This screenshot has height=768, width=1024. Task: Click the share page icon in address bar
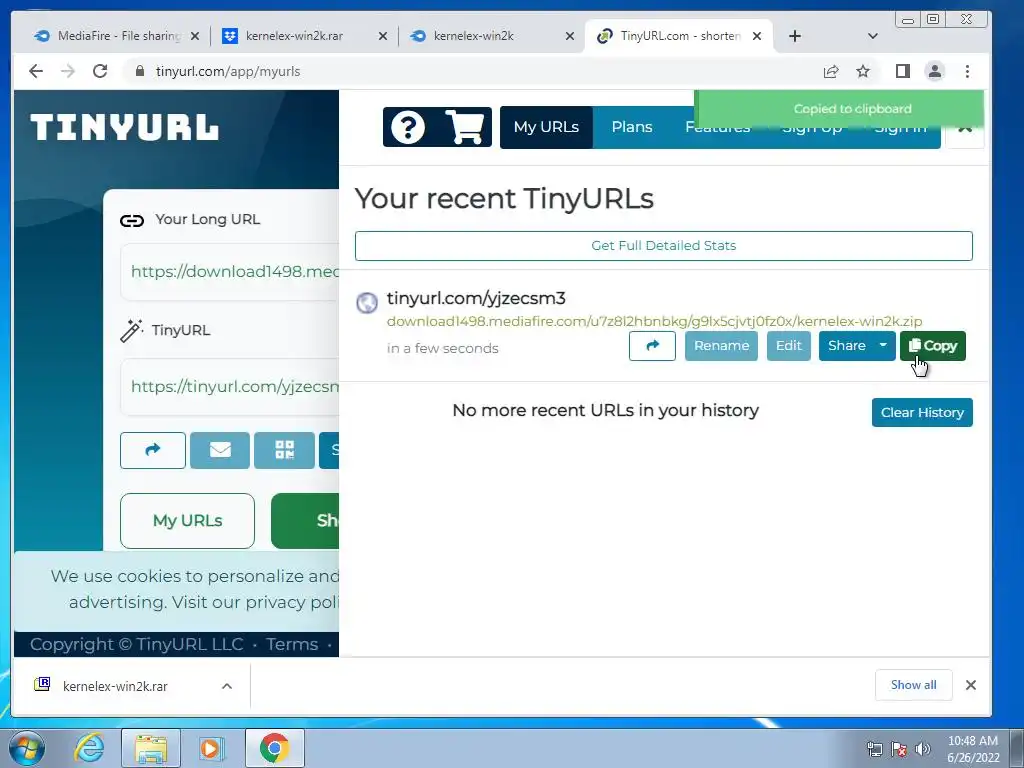(x=831, y=71)
